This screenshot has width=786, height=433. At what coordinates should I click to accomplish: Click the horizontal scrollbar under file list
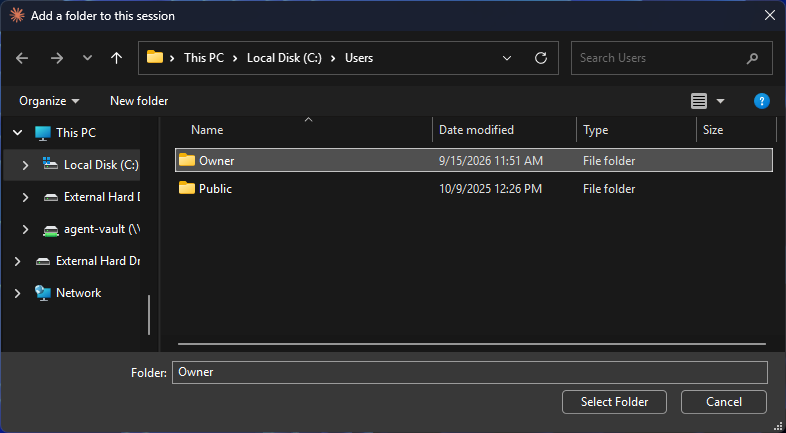click(x=472, y=344)
